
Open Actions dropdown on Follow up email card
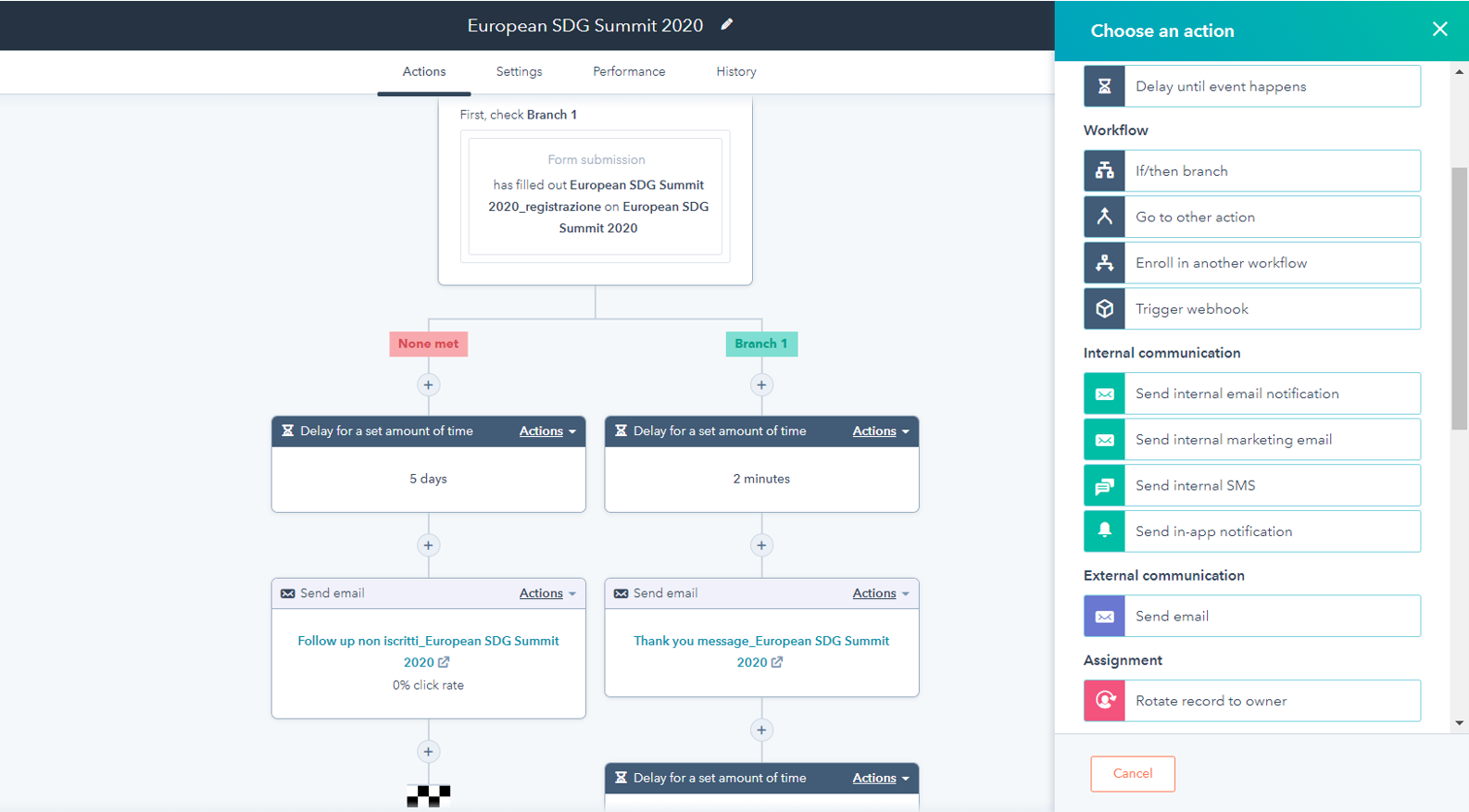[547, 593]
